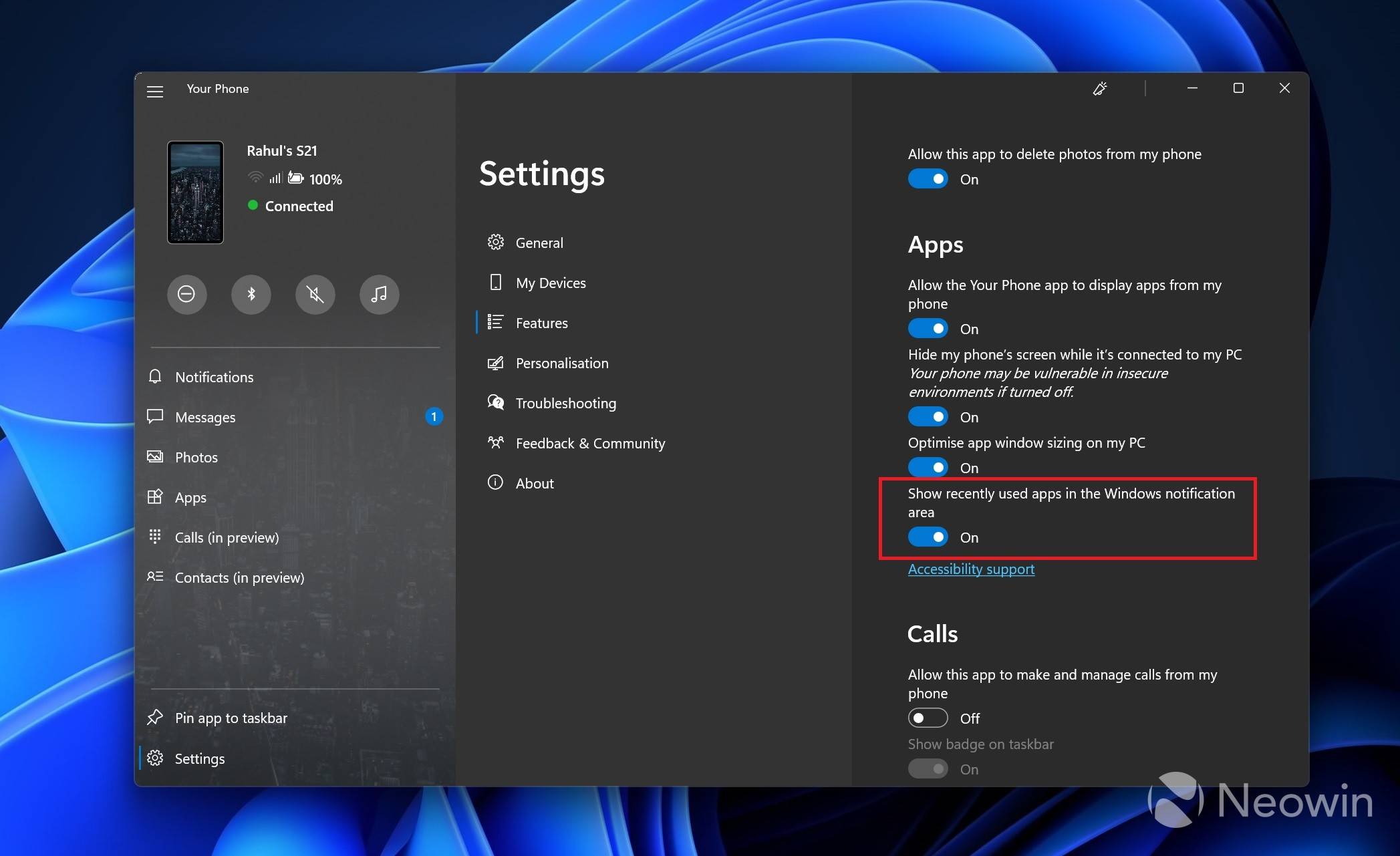Click the device name Rahul's S21
Viewport: 1400px width, 856px height.
click(282, 151)
